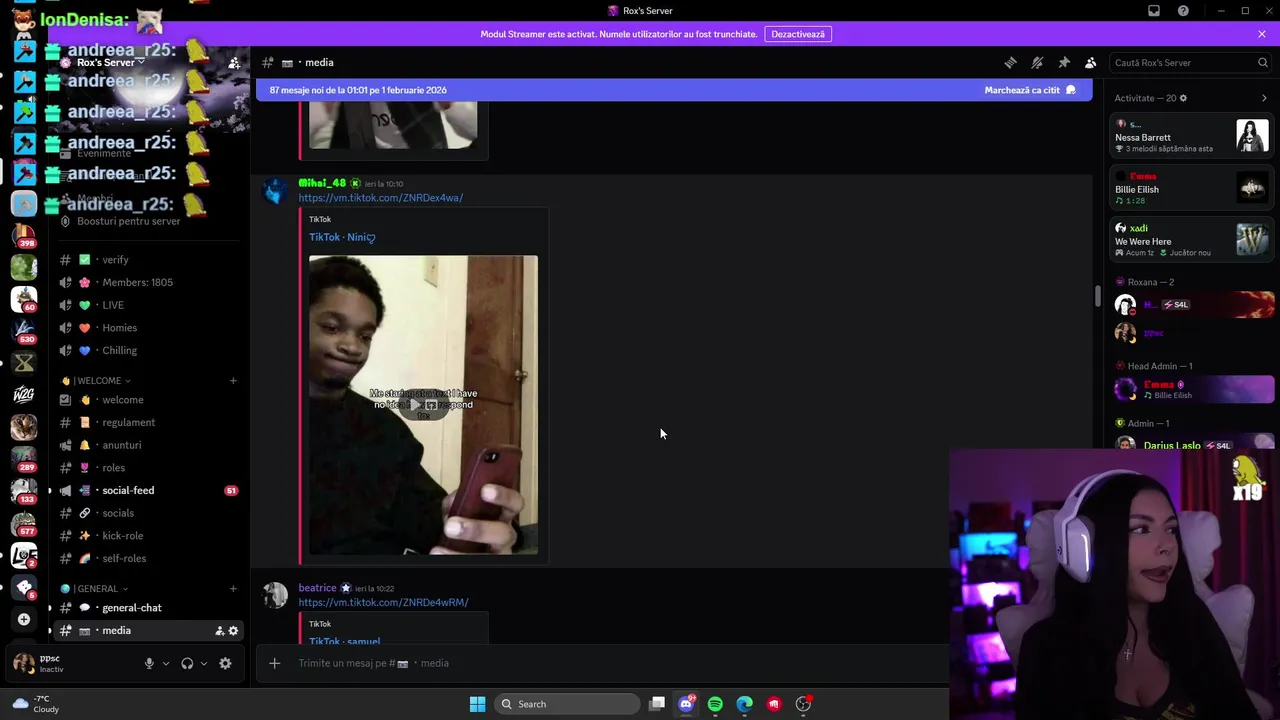Click the add attachment plus icon in message bar

(x=275, y=663)
